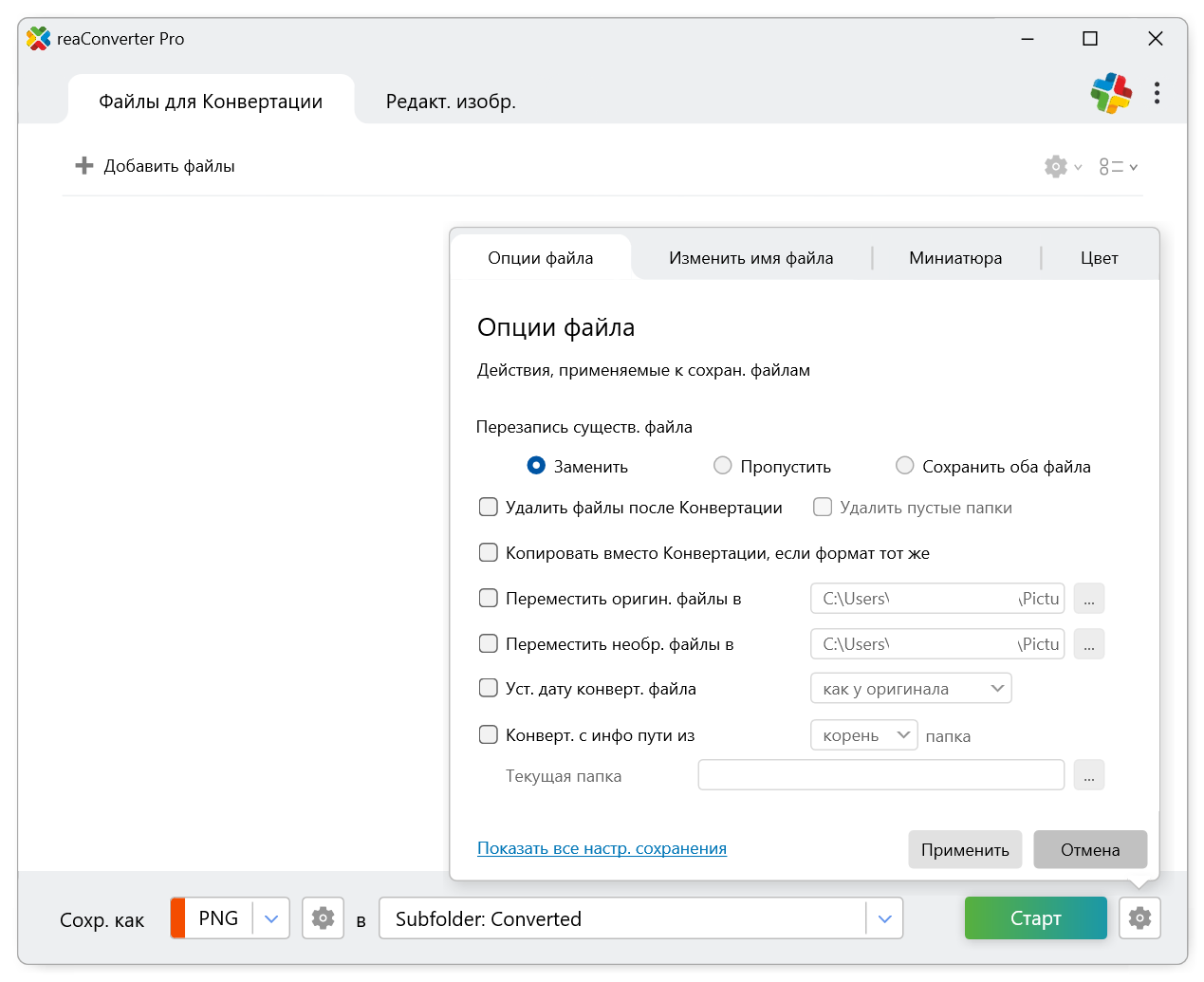Open the как у оригинала date dropdown
The width and height of the screenshot is (1204, 982).
point(911,689)
